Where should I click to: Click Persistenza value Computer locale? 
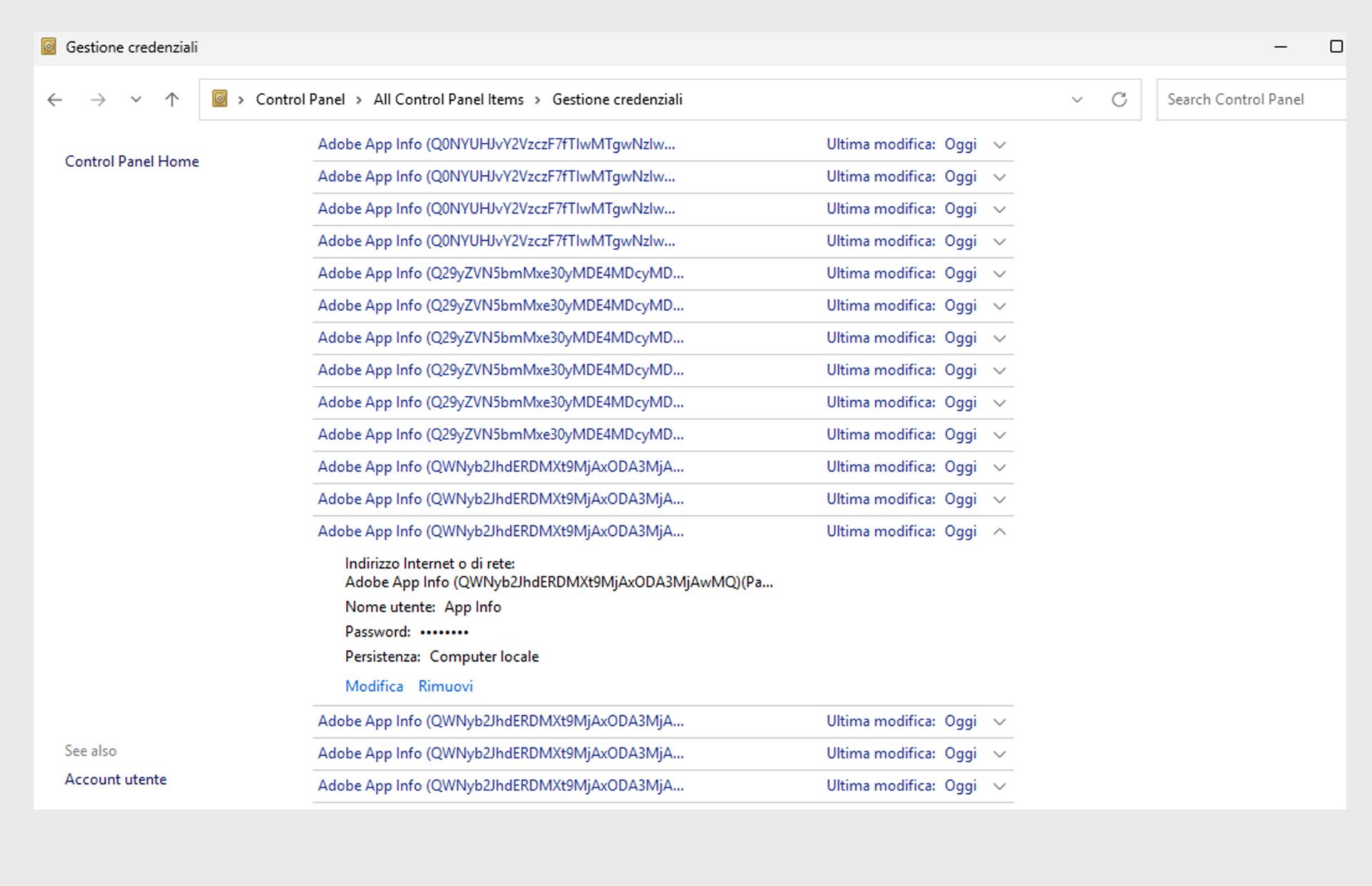click(x=484, y=657)
